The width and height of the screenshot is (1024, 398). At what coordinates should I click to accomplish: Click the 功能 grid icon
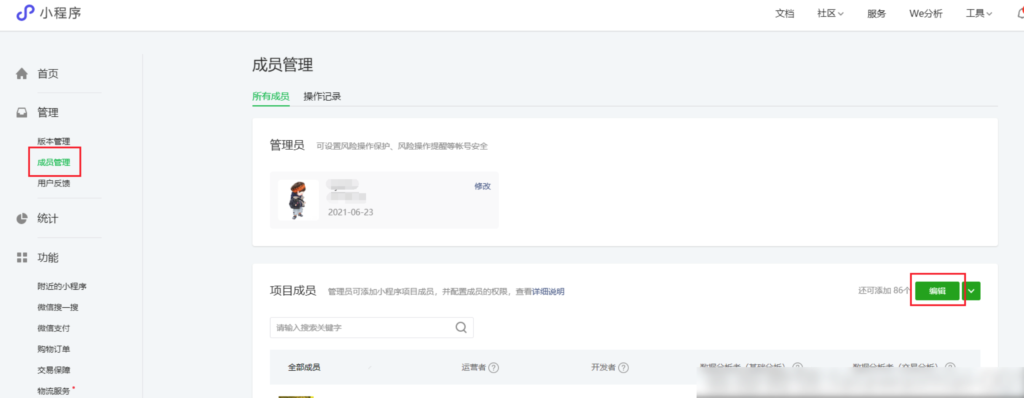pos(22,257)
